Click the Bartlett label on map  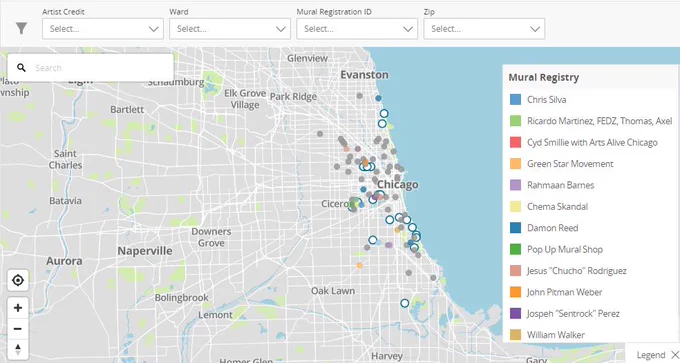point(127,109)
